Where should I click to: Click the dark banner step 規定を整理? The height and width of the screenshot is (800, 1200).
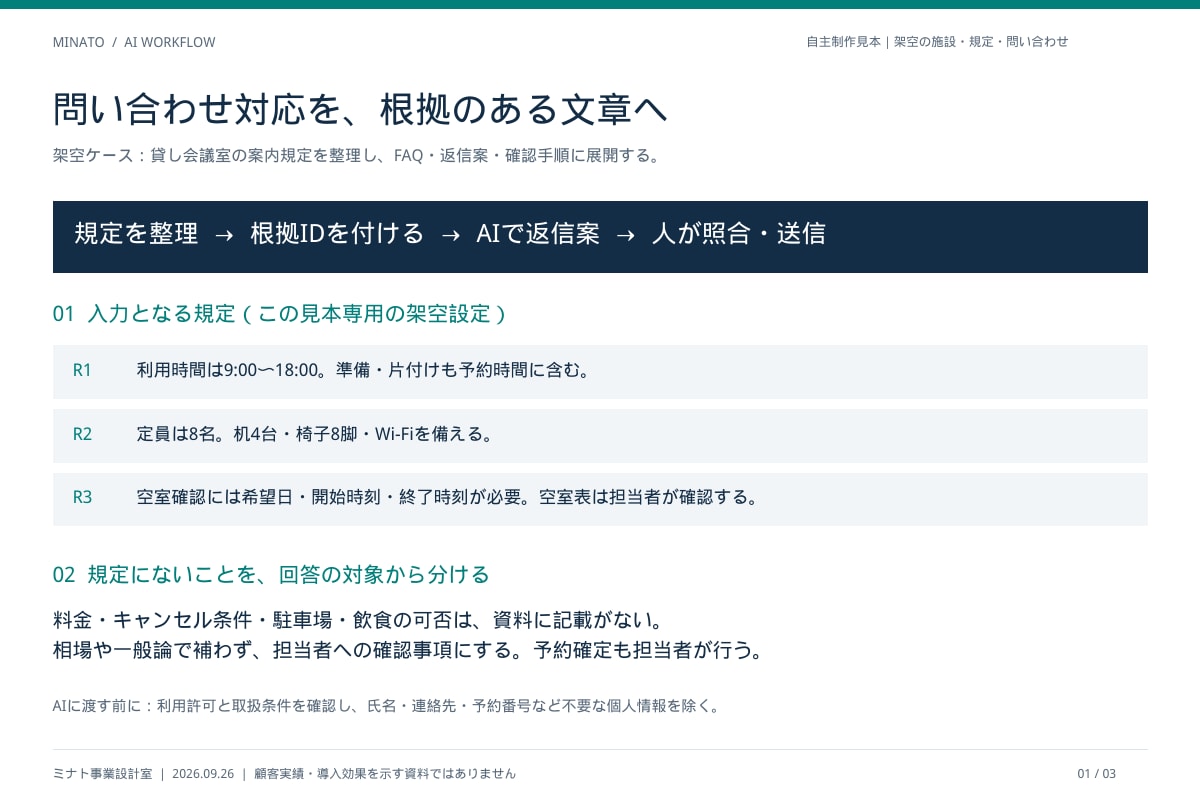pos(136,234)
